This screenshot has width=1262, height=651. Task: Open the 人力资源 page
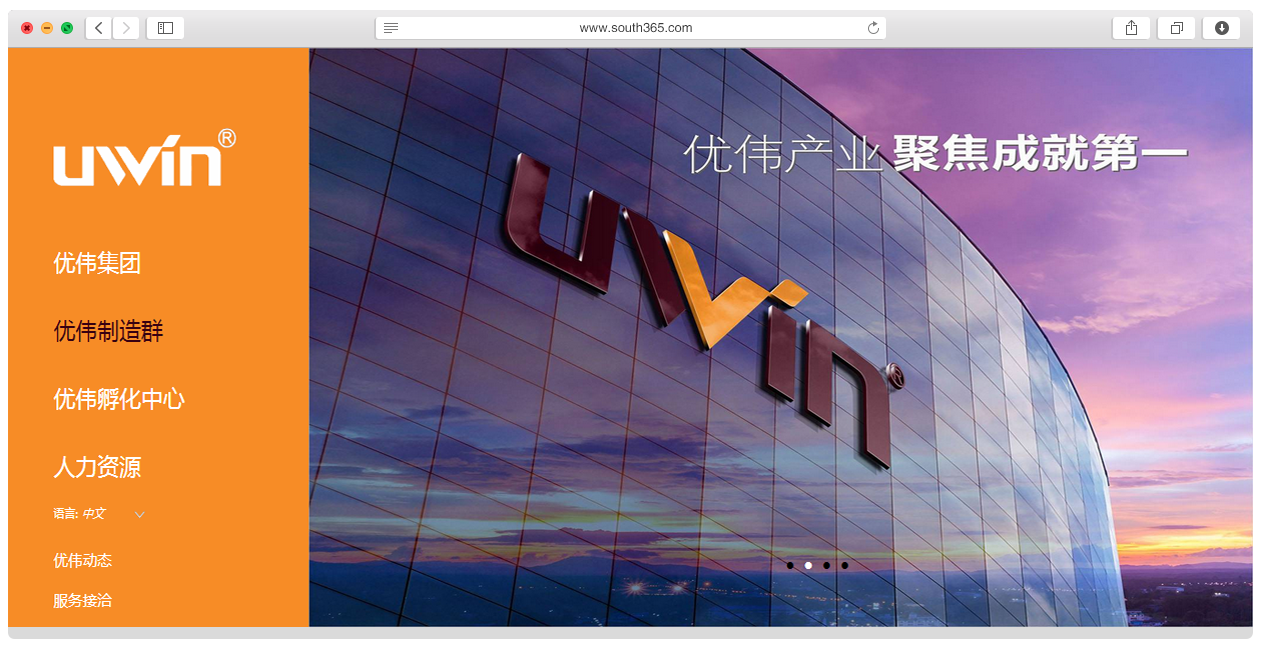click(97, 467)
